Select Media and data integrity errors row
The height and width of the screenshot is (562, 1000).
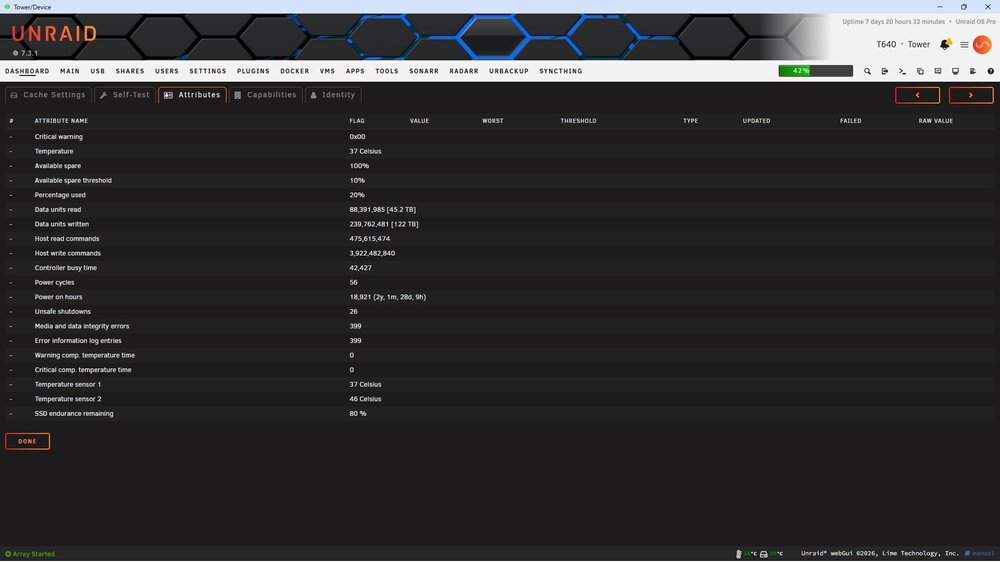tap(500, 326)
